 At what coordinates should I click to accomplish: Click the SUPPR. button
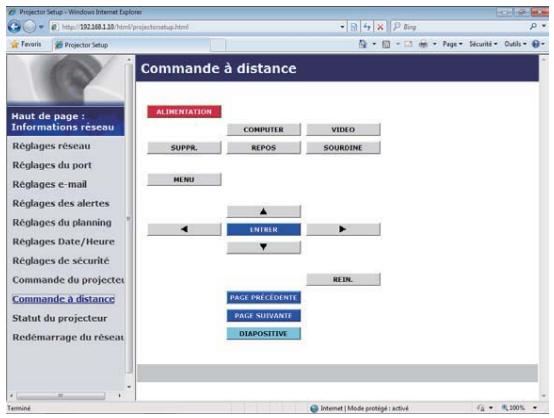[x=184, y=148]
